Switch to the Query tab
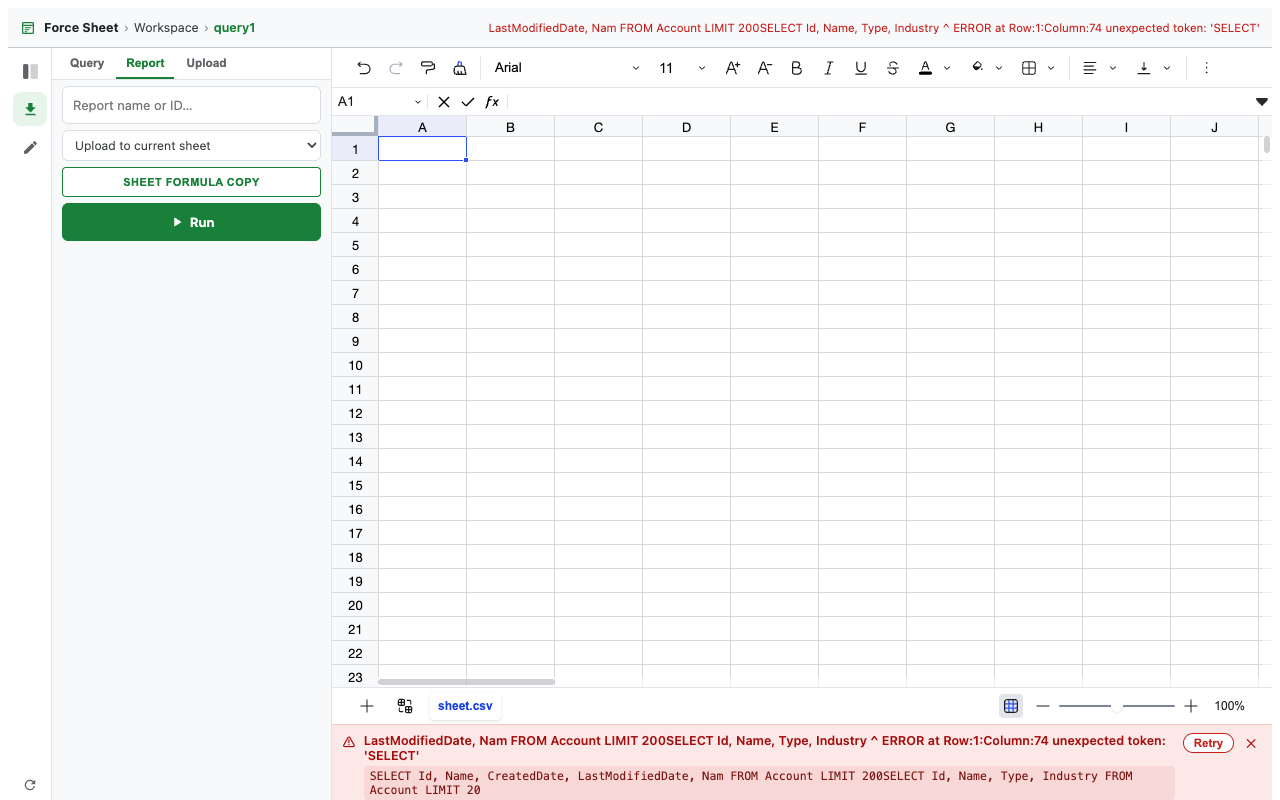Viewport: 1280px width, 800px height. pyautogui.click(x=87, y=63)
